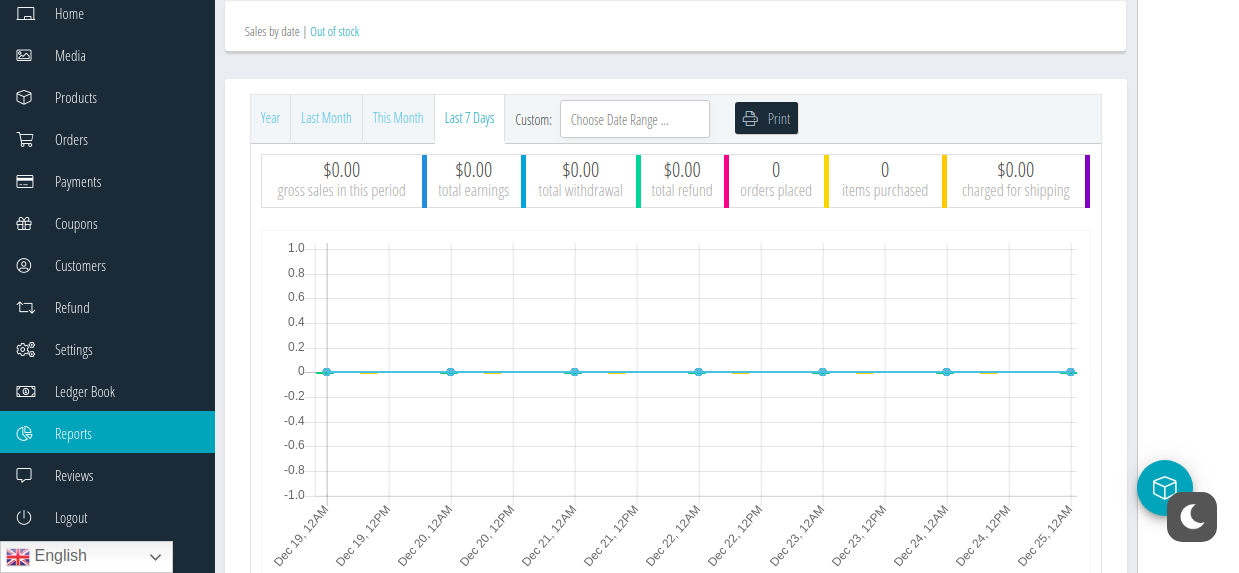Click chart data point at Dec 20, 12AM
Screen dimensions: 1239x573
click(451, 372)
